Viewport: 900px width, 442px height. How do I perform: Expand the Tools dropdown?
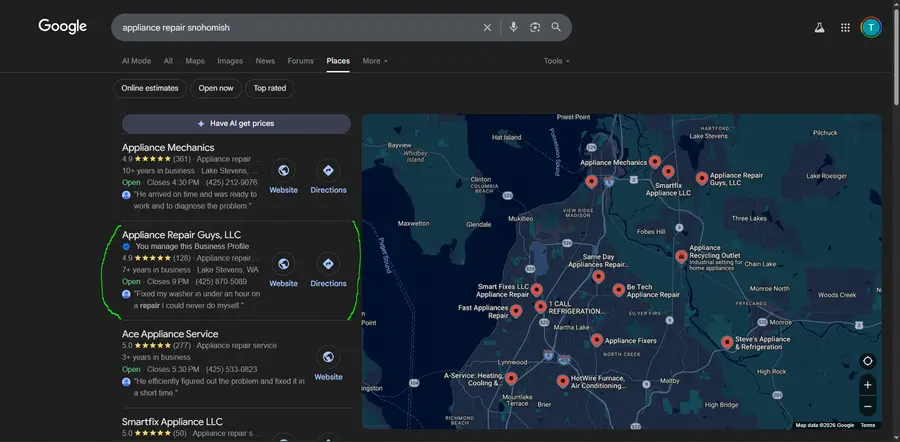[x=557, y=61]
